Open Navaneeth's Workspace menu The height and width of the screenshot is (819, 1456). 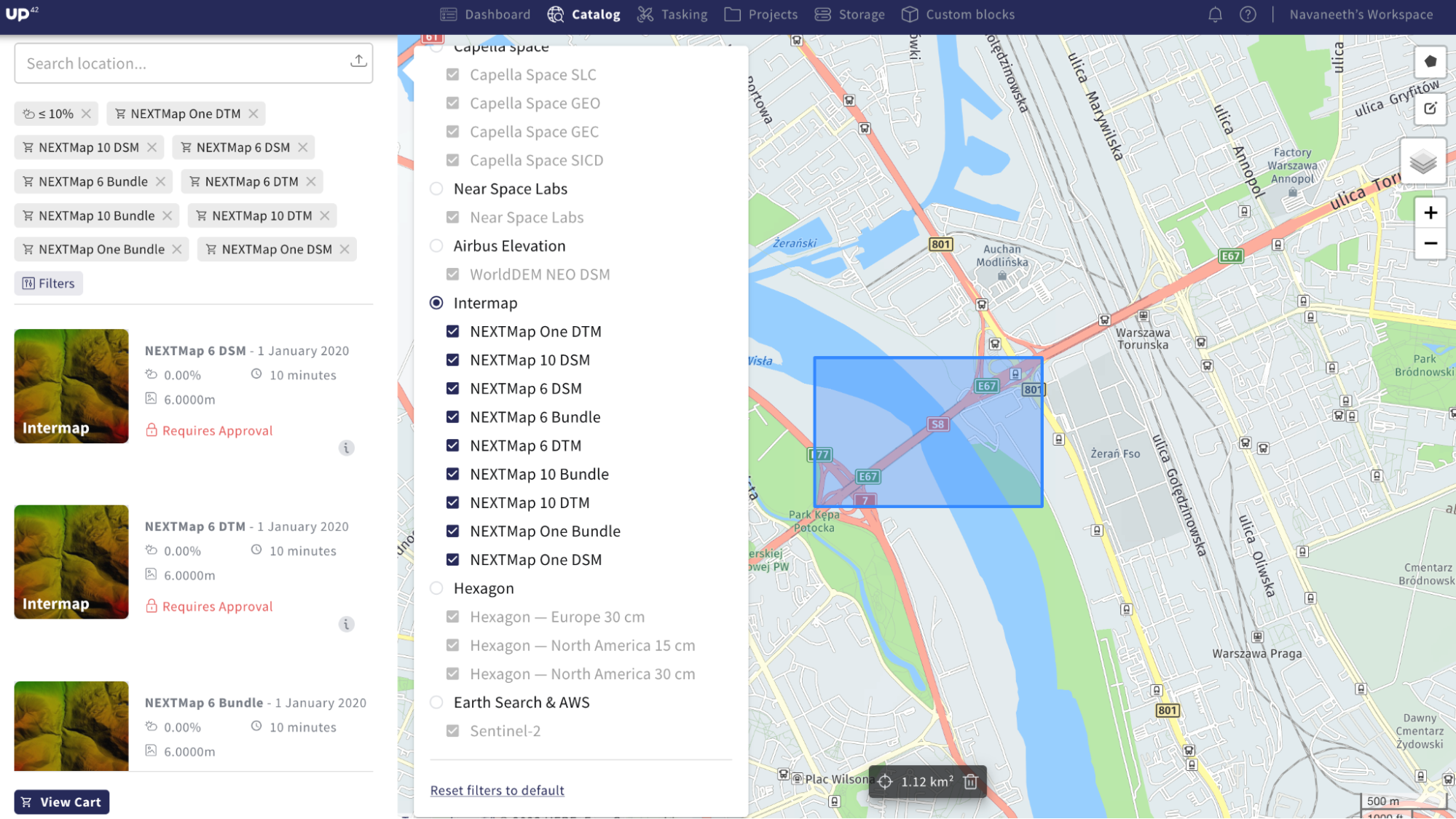tap(1361, 15)
